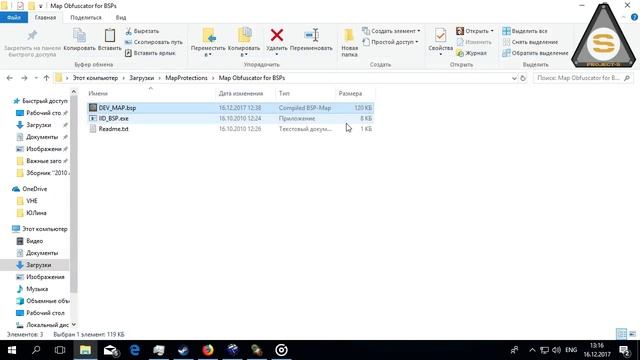The height and width of the screenshot is (360, 640).
Task: Click Select none (Снять выделение)
Action: click(x=530, y=42)
